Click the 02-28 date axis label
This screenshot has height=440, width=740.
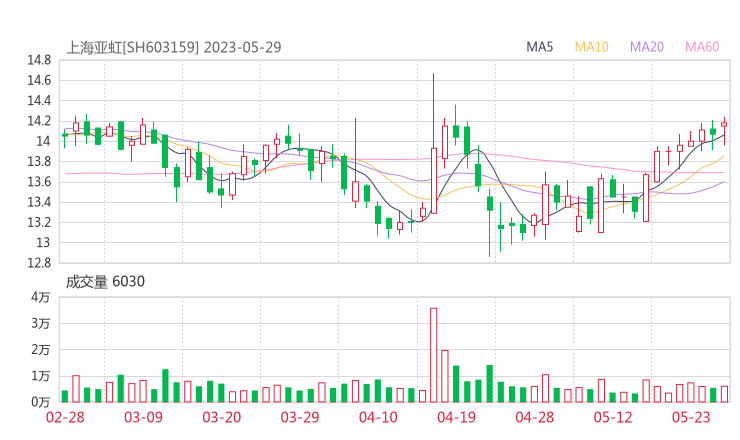[65, 417]
